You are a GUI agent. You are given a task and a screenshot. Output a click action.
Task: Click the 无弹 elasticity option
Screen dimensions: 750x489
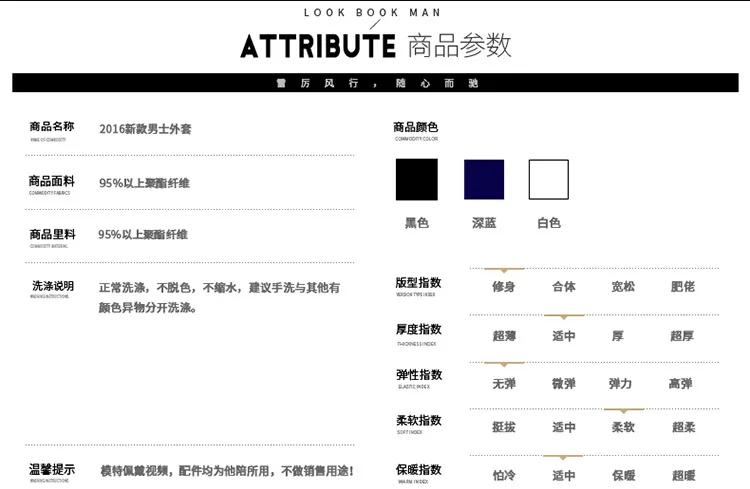click(504, 383)
